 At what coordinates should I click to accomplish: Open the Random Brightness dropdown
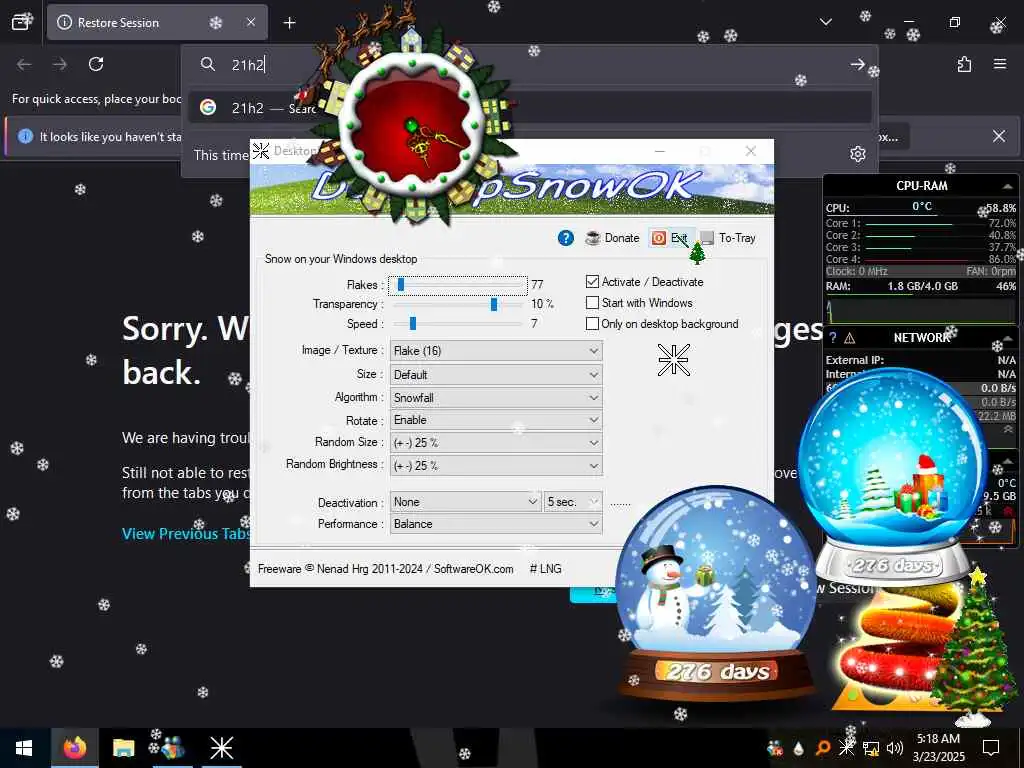pyautogui.click(x=496, y=465)
